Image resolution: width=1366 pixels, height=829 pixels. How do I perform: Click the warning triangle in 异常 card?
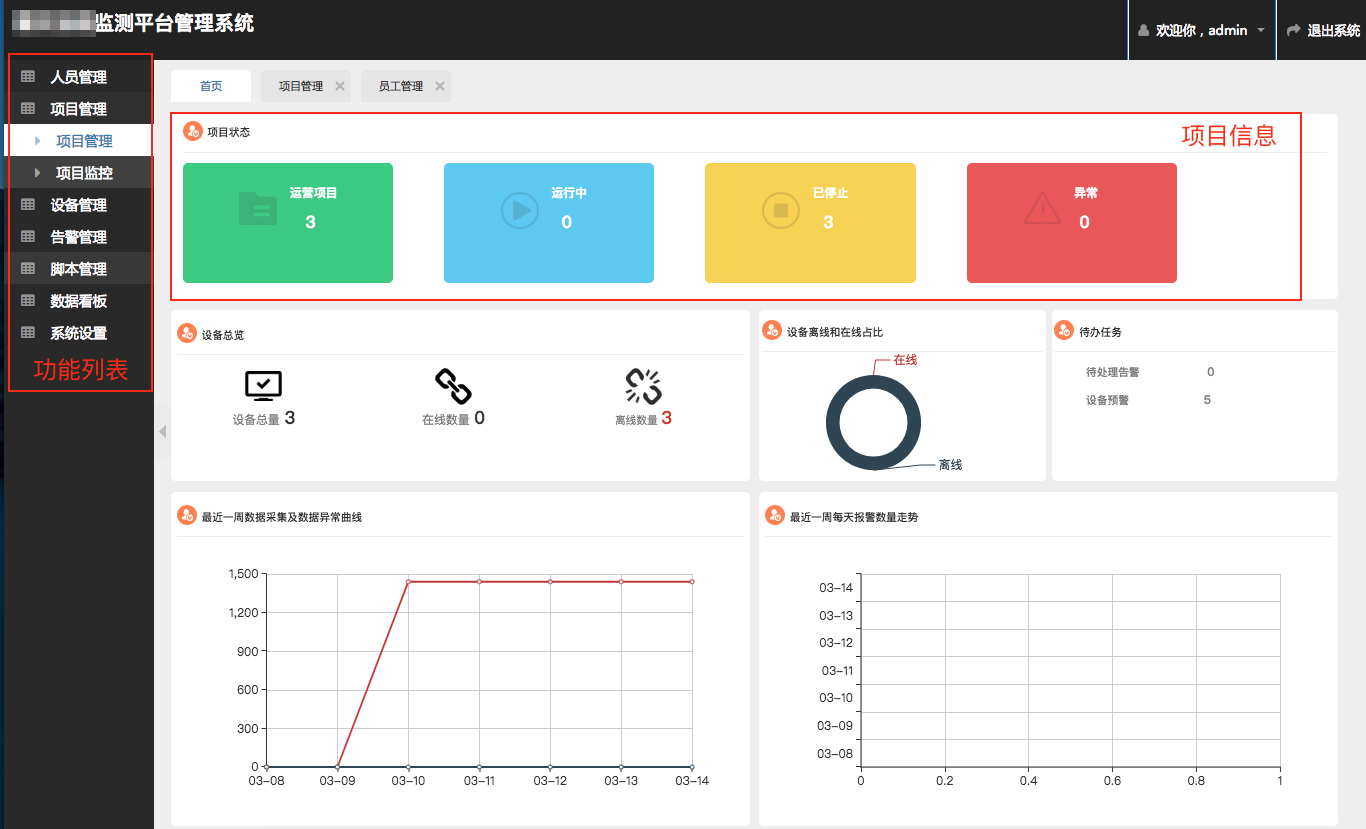pyautogui.click(x=1043, y=209)
